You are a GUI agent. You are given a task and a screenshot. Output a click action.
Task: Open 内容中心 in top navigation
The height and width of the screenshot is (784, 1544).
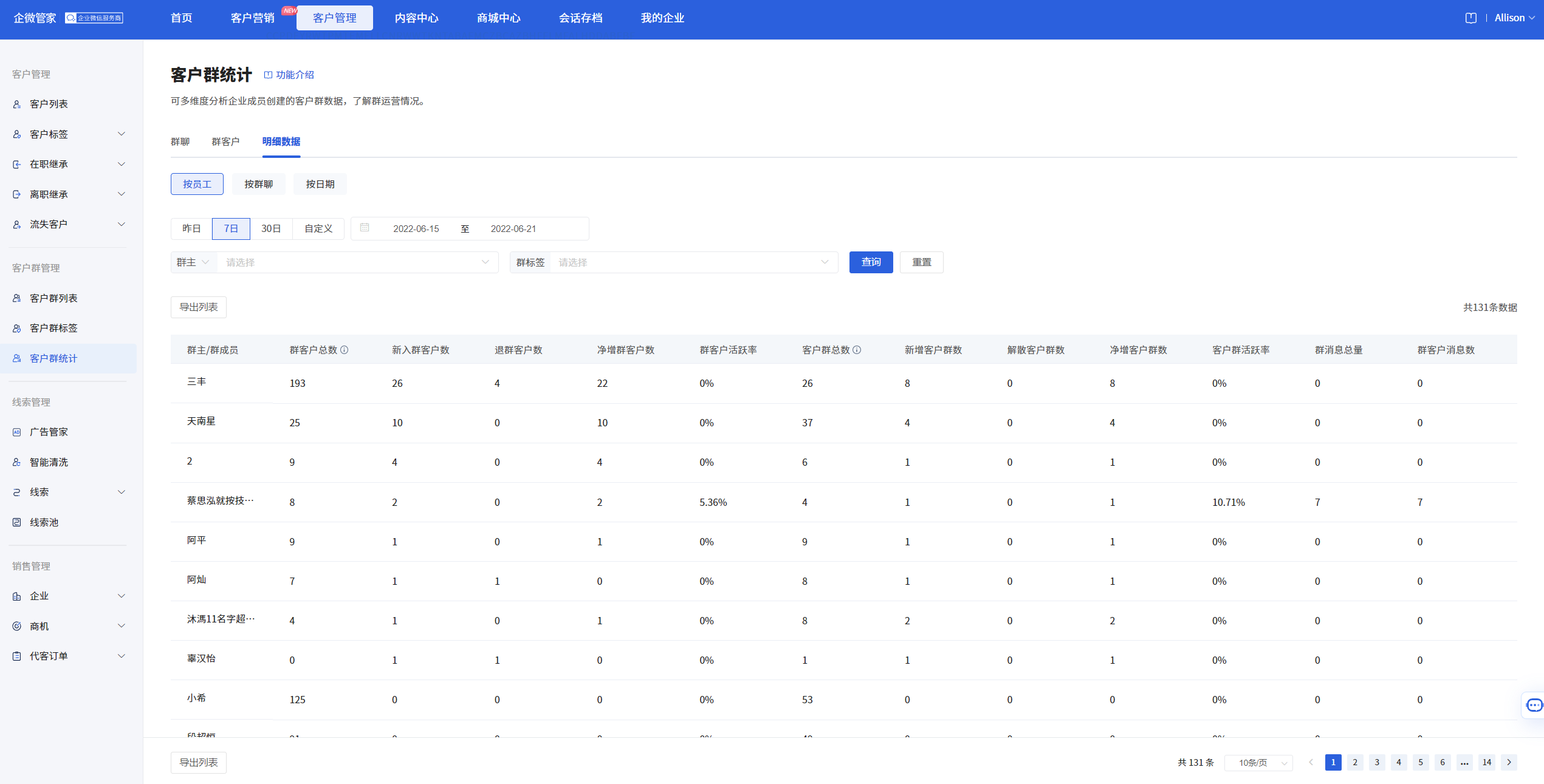coord(417,18)
